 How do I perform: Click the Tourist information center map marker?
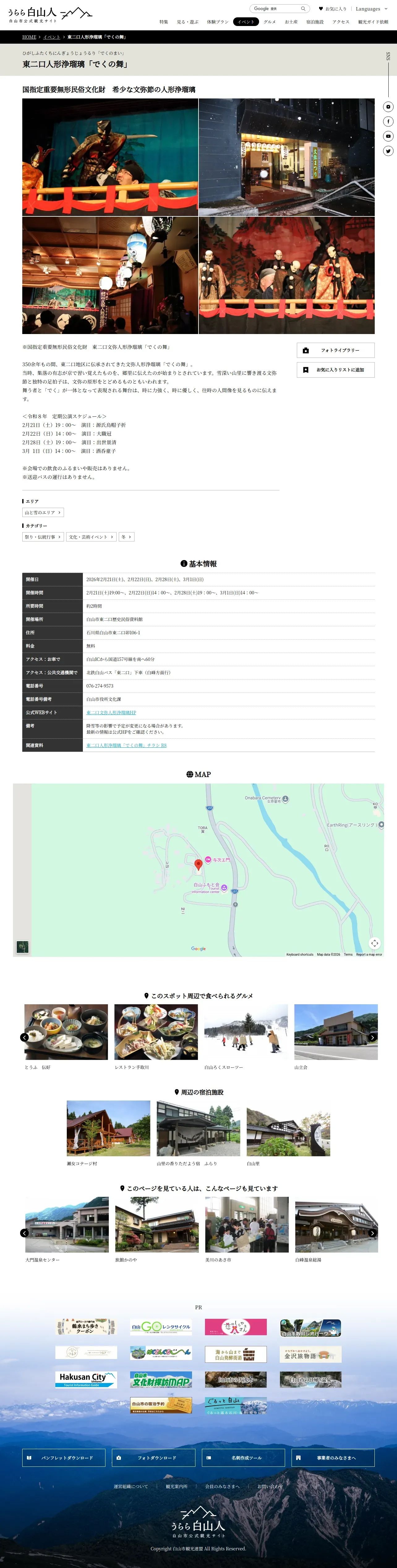coord(224,888)
